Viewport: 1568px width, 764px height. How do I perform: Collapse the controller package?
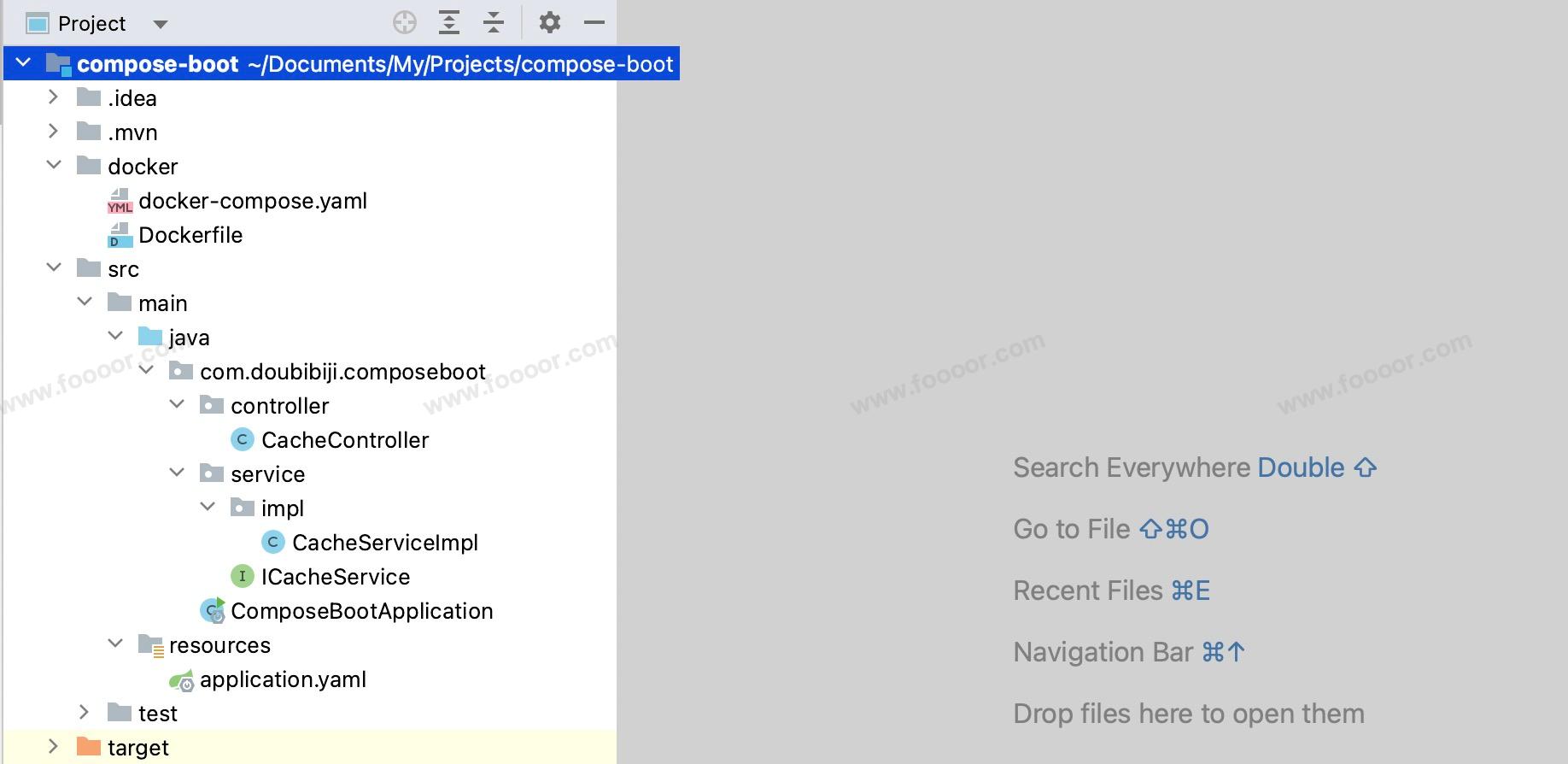pyautogui.click(x=177, y=404)
